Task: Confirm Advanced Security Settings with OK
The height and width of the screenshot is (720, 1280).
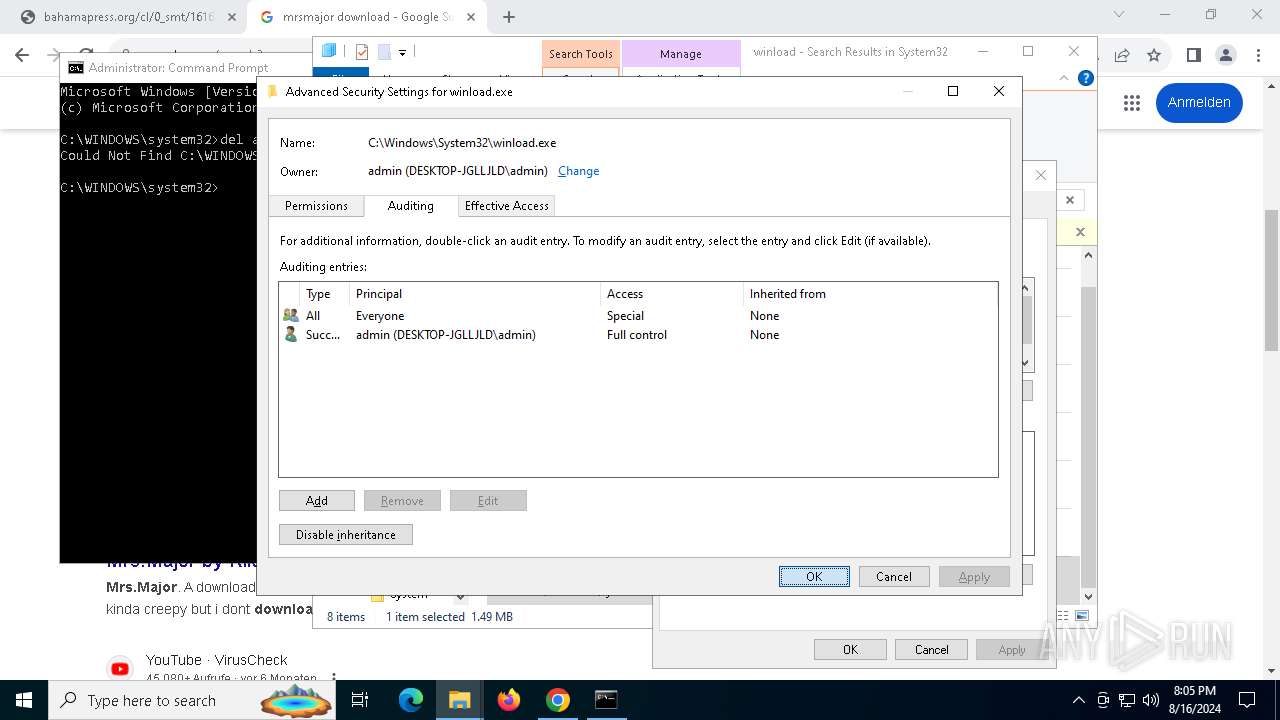Action: [814, 577]
